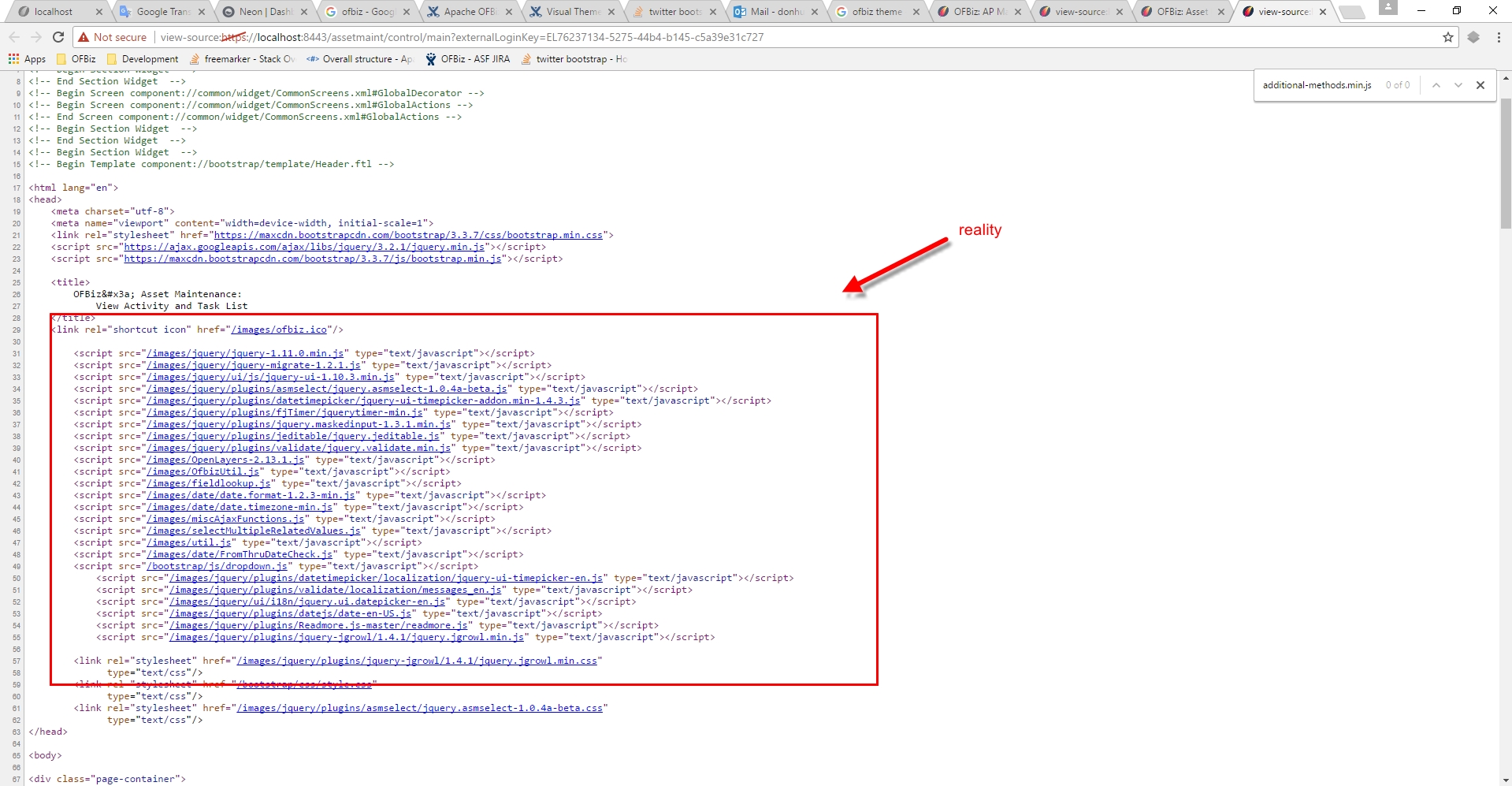Open the jquery.asmselect-1.0.4a-beta.js link

pyautogui.click(x=327, y=389)
